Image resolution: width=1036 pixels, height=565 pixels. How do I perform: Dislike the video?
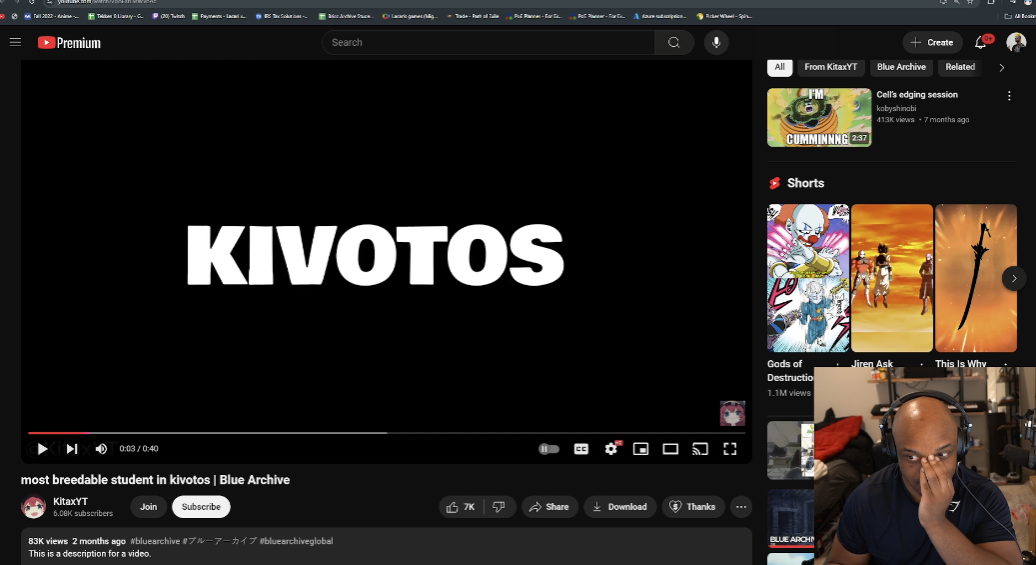(500, 507)
